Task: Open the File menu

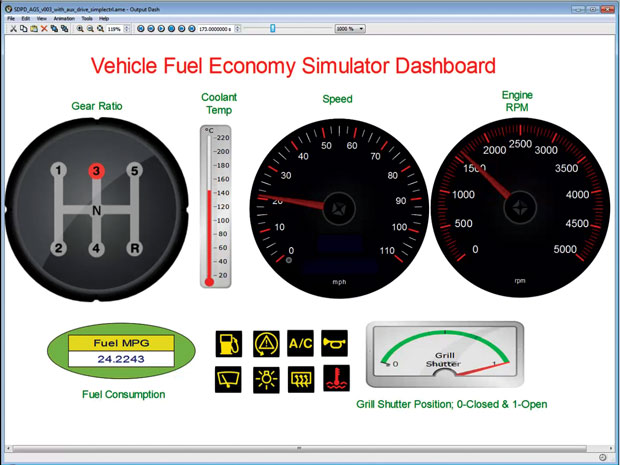Action: 11,19
